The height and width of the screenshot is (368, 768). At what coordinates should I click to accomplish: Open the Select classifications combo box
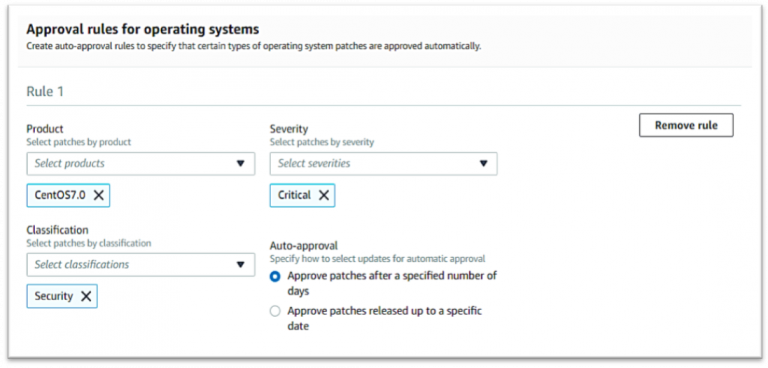pyautogui.click(x=141, y=265)
